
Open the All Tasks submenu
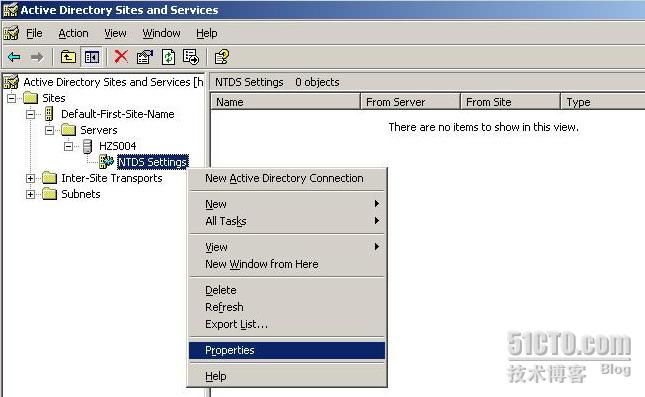pyautogui.click(x=287, y=221)
